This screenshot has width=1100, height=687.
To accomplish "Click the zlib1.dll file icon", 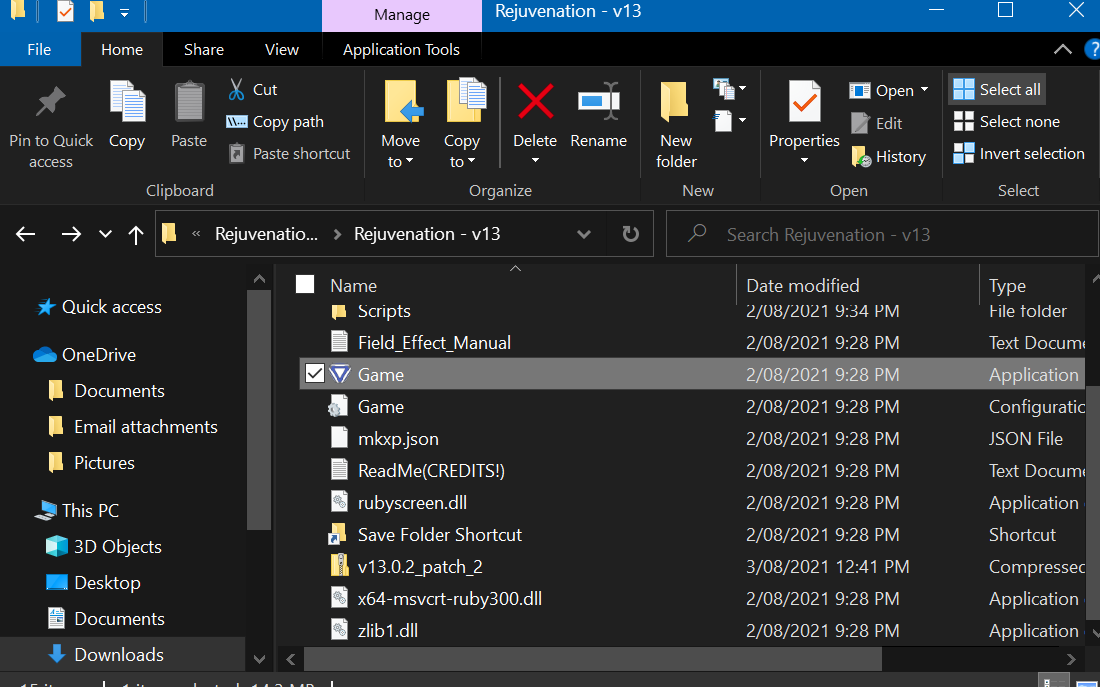I will [x=339, y=630].
